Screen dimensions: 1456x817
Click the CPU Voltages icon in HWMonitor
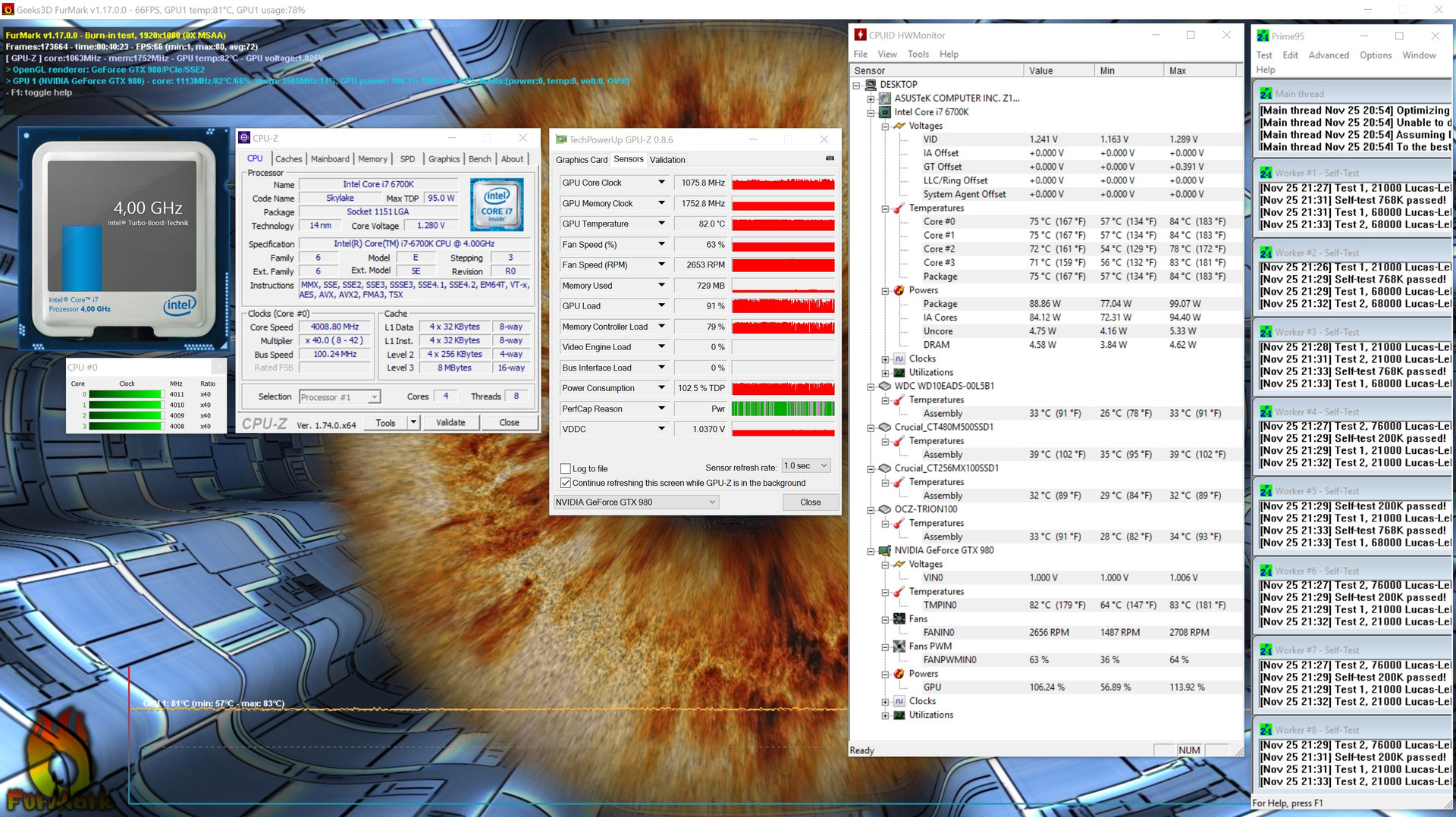899,126
